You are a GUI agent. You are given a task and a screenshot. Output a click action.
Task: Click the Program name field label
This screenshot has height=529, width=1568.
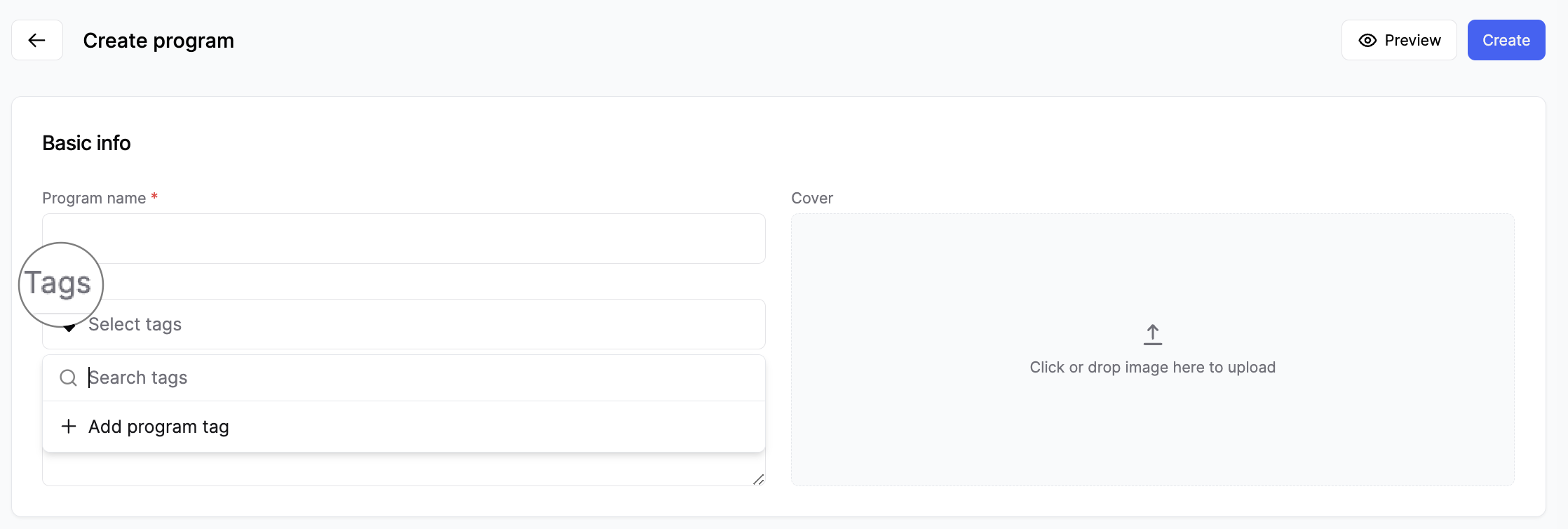[94, 199]
